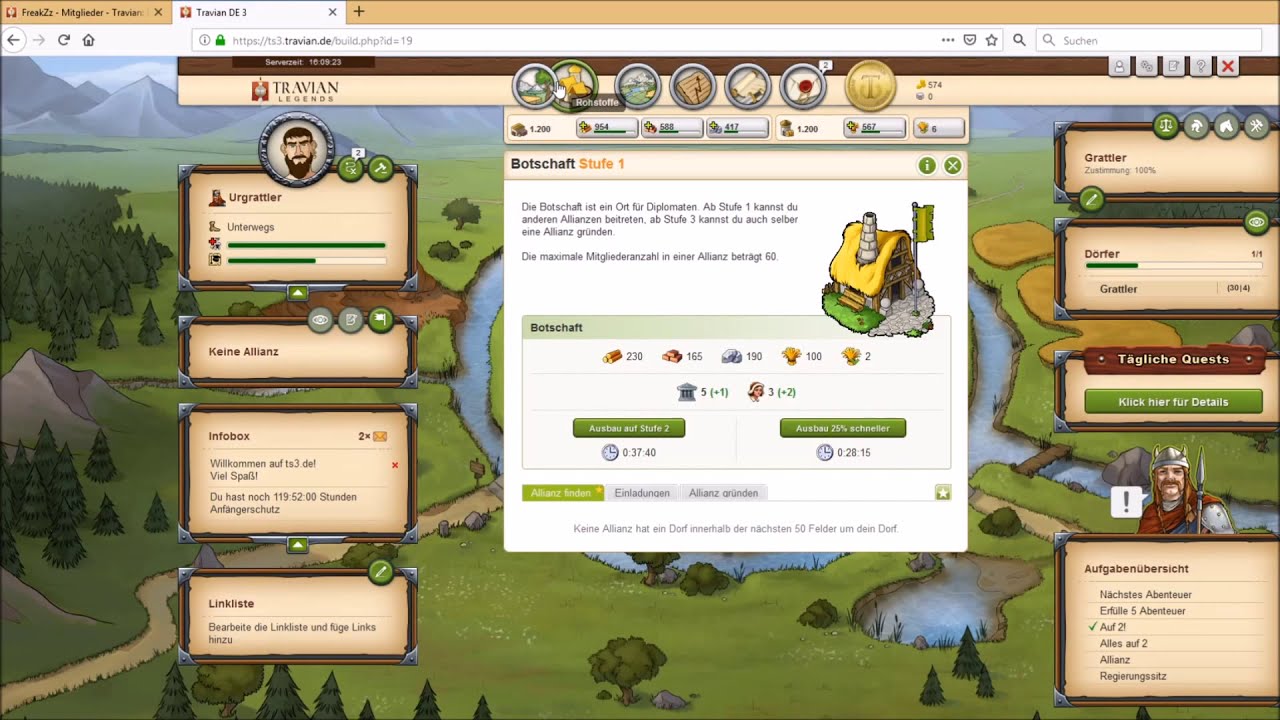Open the resource fields overview icon

click(533, 86)
